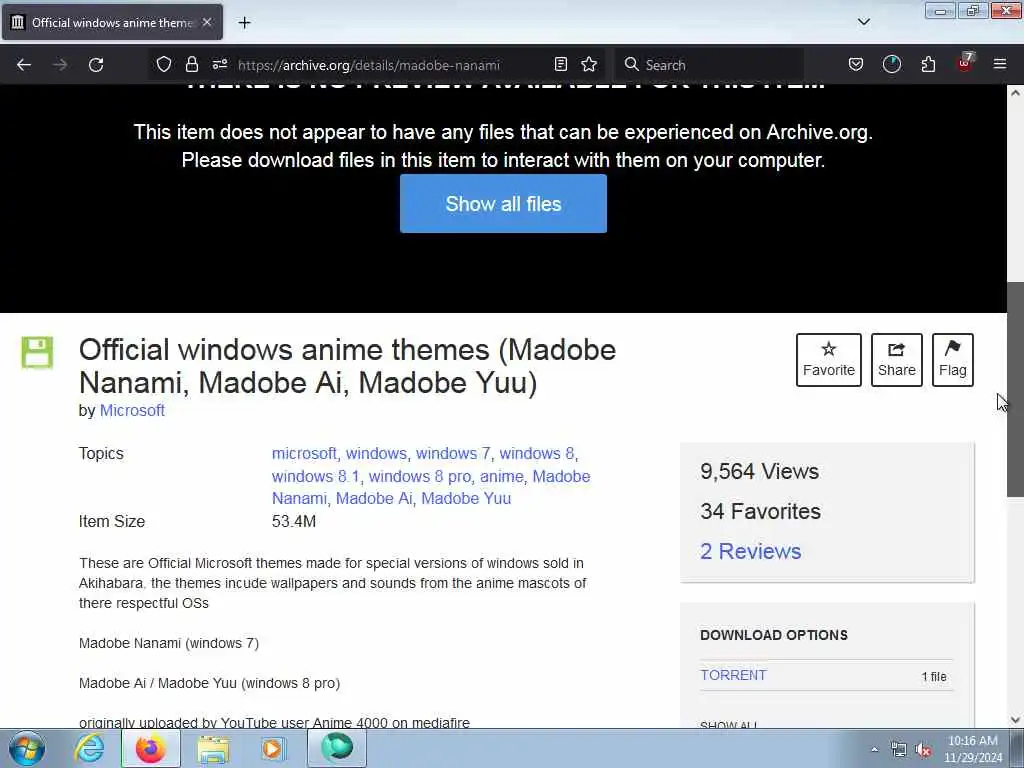The image size is (1024, 768).
Task: Open Windows Explorer folder from the taskbar
Action: 213,749
